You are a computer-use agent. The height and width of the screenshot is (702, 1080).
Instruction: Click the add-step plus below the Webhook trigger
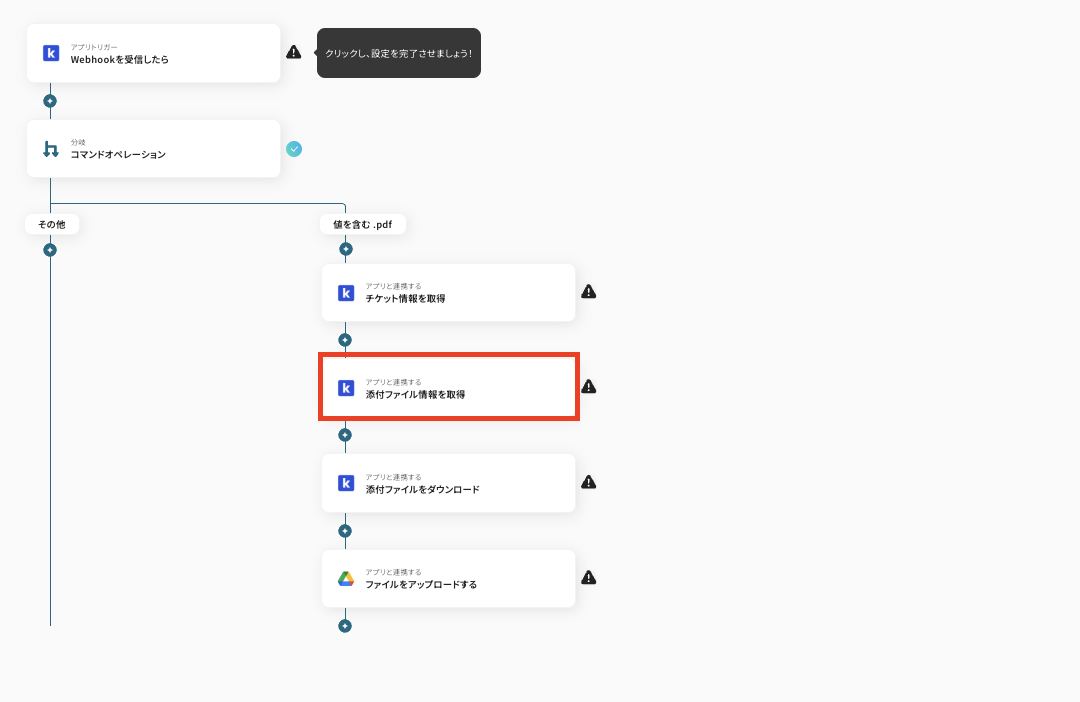[50, 101]
